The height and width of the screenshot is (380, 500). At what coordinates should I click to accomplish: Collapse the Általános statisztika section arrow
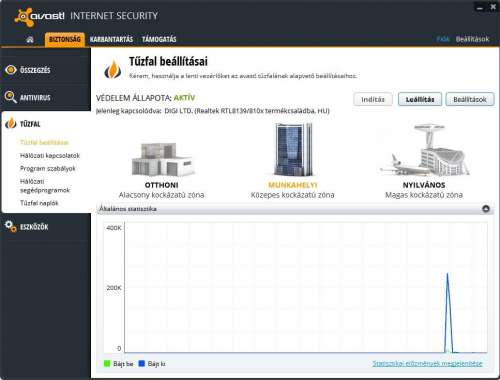[486, 209]
